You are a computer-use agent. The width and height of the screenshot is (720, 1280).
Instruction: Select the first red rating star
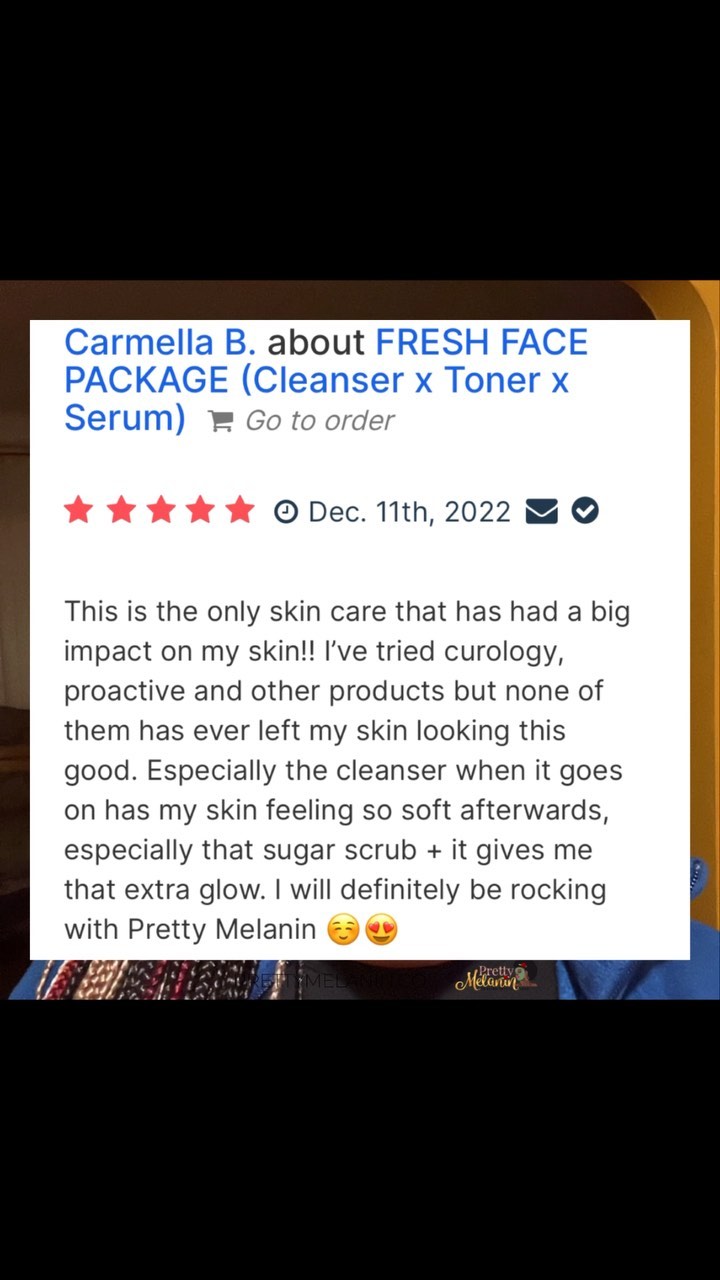(78, 511)
